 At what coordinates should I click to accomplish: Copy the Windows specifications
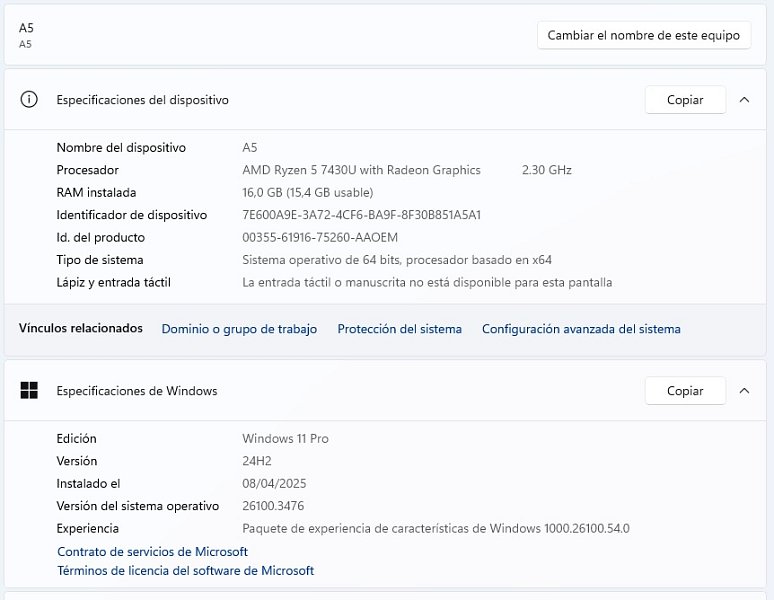point(685,391)
